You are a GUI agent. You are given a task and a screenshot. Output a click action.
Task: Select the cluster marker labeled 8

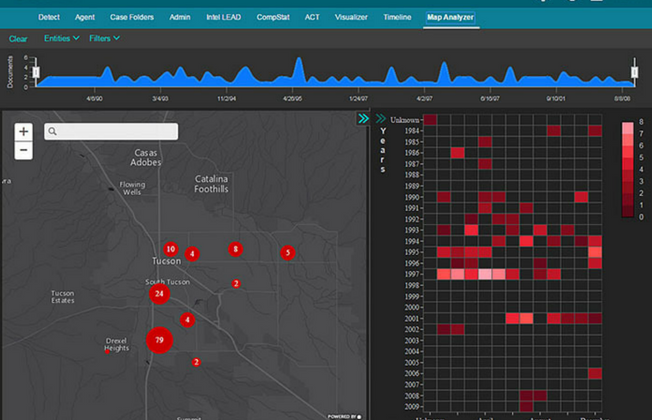tap(235, 249)
